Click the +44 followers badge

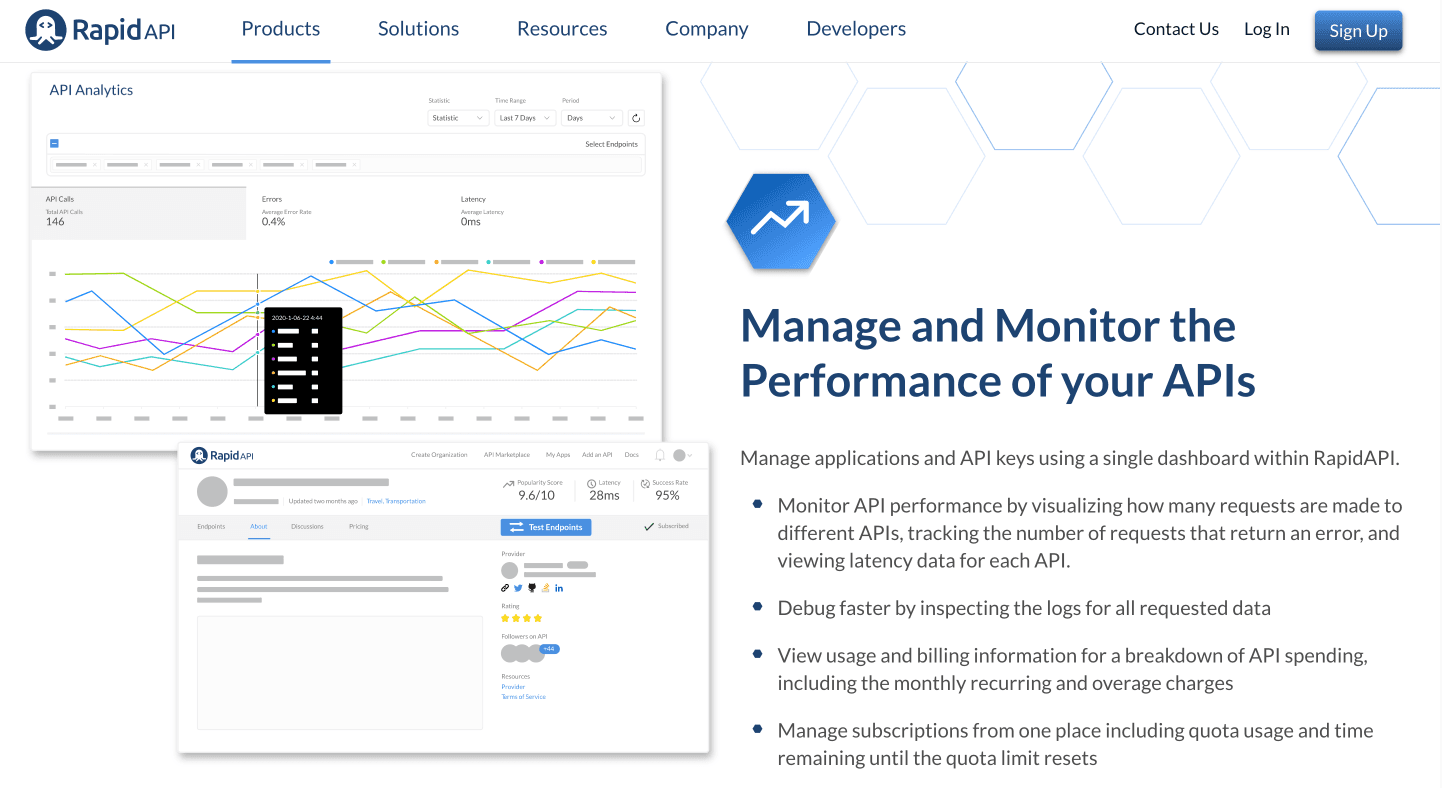[549, 649]
